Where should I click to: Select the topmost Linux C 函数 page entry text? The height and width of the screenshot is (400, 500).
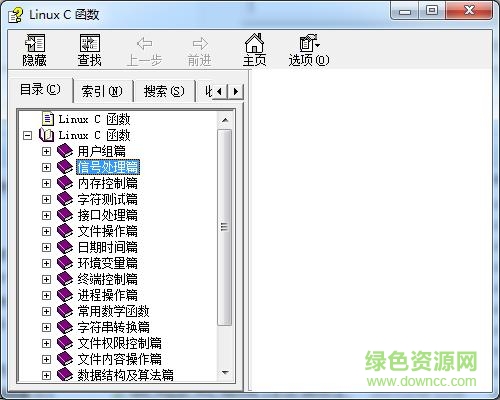94,119
